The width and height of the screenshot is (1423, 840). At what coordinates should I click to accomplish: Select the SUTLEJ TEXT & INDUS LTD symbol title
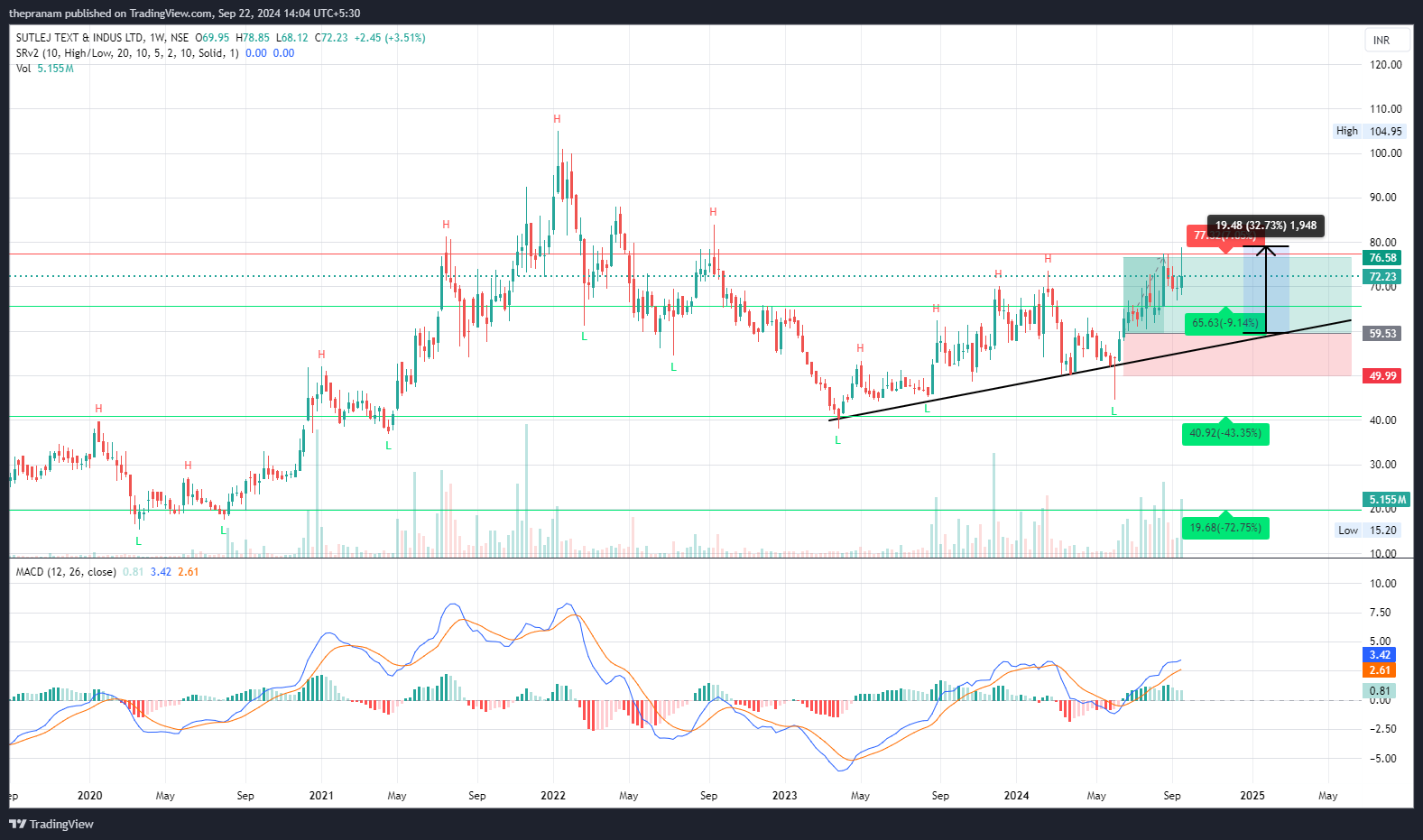(79, 38)
